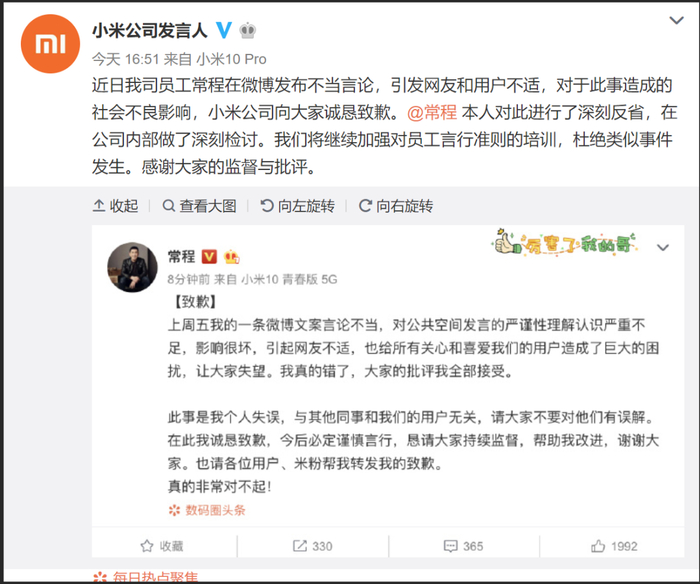Toggle 收藏 star to favorite the post
This screenshot has height=584, width=700.
tap(162, 546)
